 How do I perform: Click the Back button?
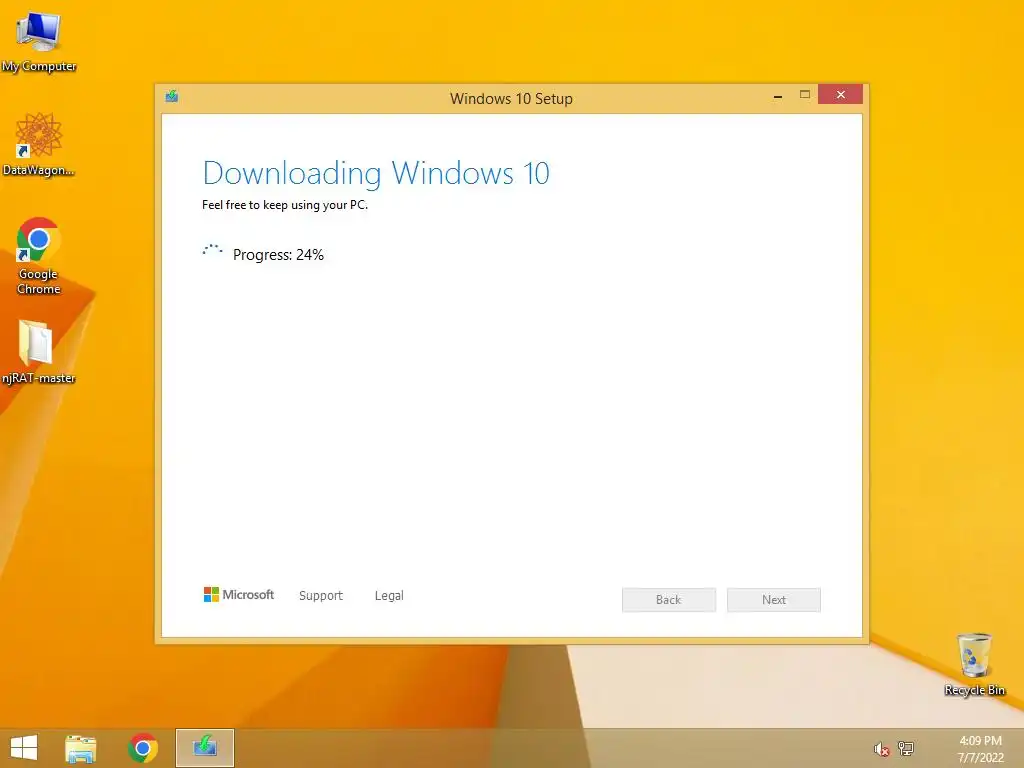(669, 600)
